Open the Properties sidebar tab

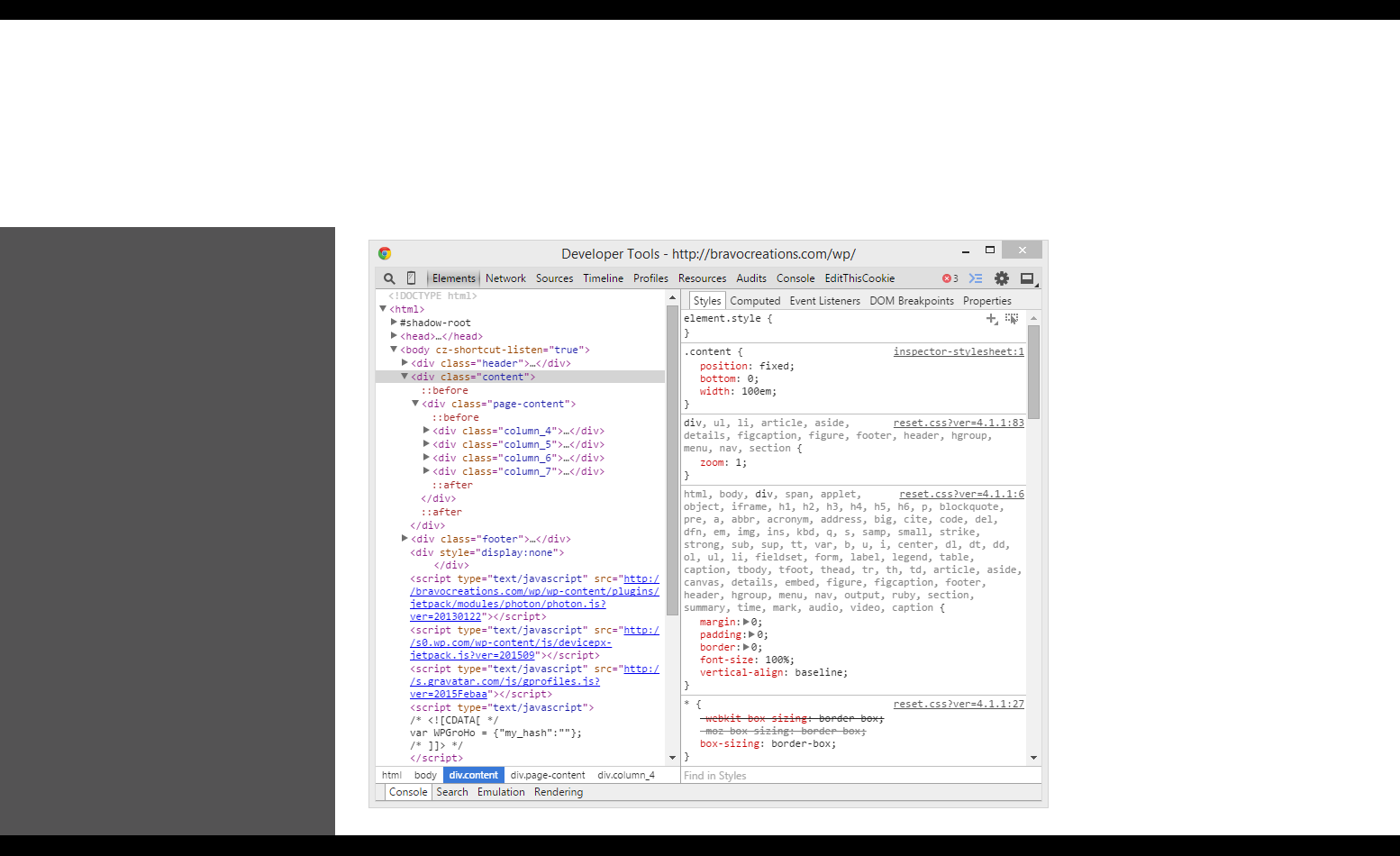(x=986, y=301)
